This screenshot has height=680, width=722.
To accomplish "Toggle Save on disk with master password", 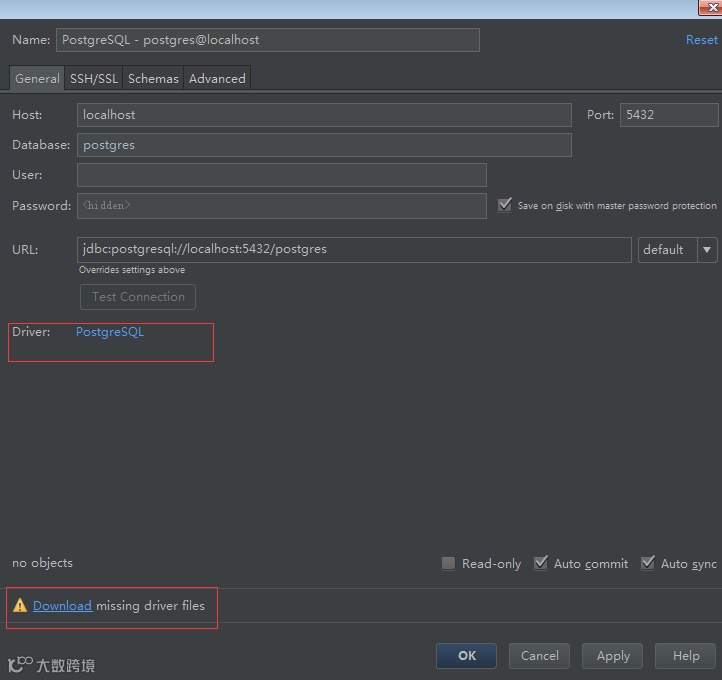I will [x=505, y=205].
